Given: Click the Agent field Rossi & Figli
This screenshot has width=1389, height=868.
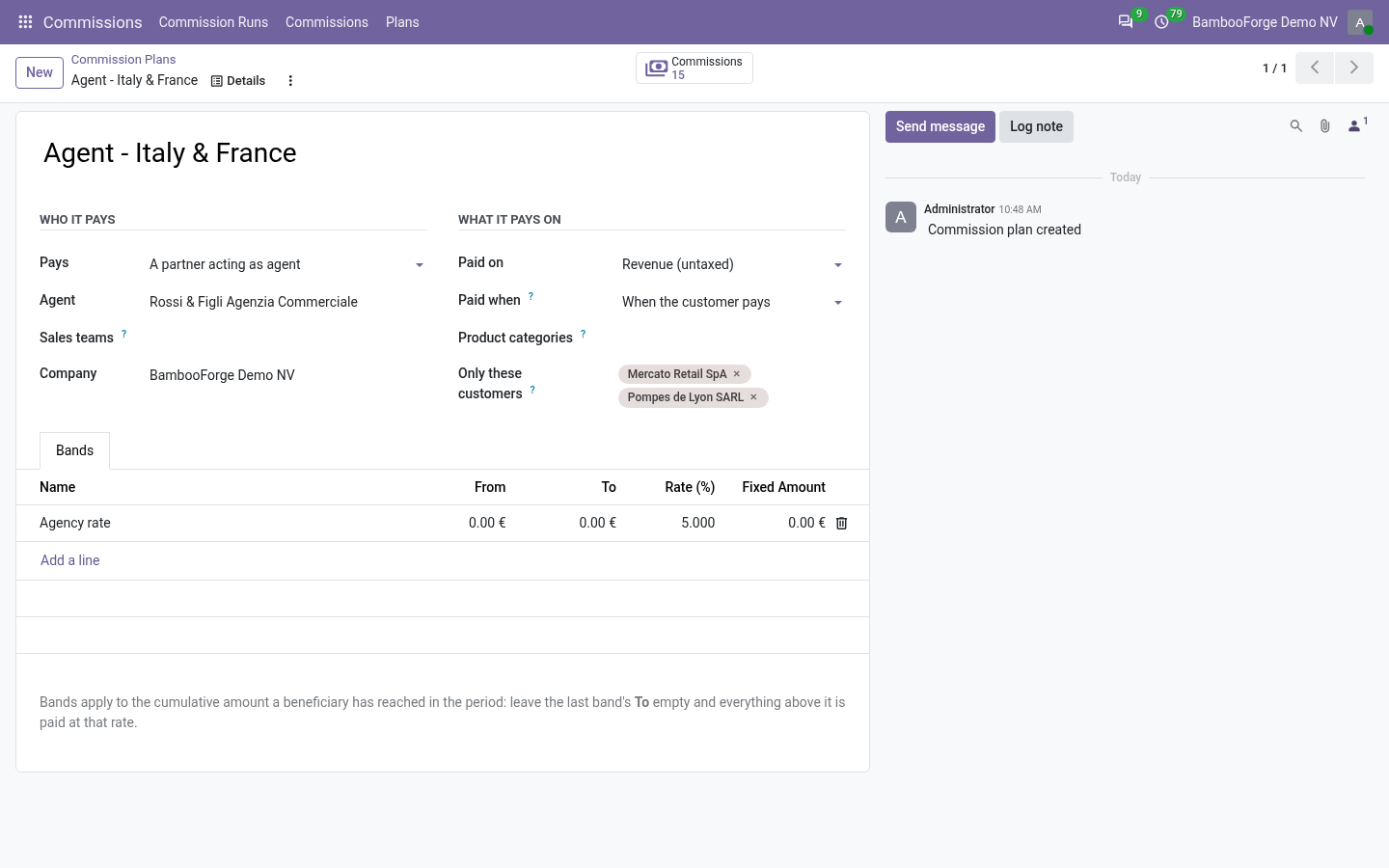Looking at the screenshot, I should tap(287, 302).
